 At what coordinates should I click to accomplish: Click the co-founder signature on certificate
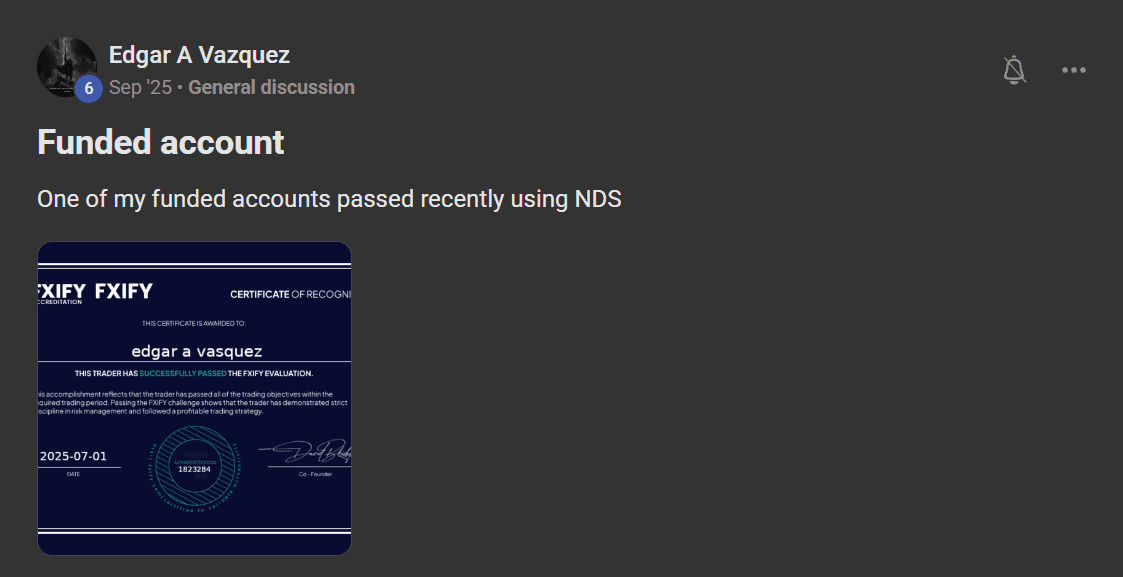[310, 455]
